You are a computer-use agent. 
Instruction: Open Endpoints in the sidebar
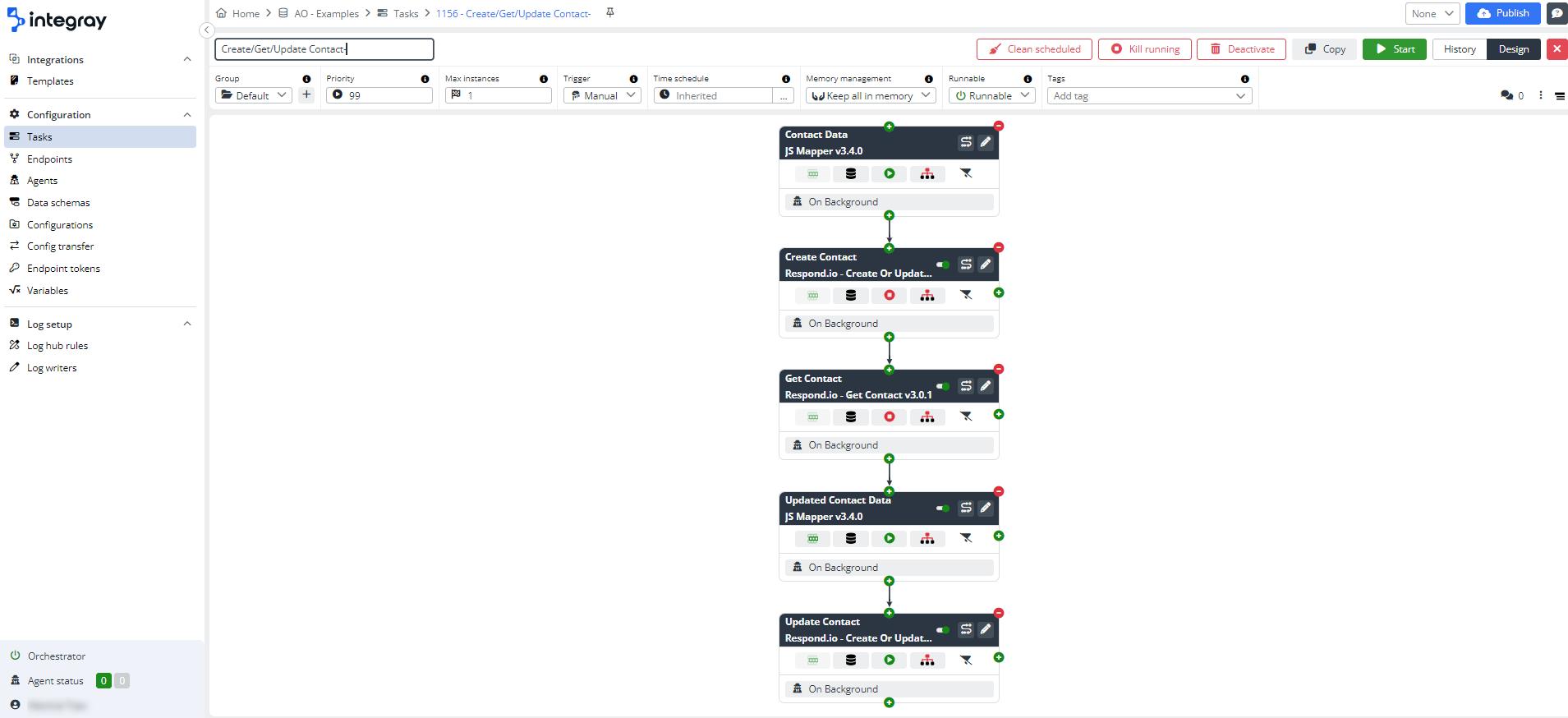(x=49, y=159)
